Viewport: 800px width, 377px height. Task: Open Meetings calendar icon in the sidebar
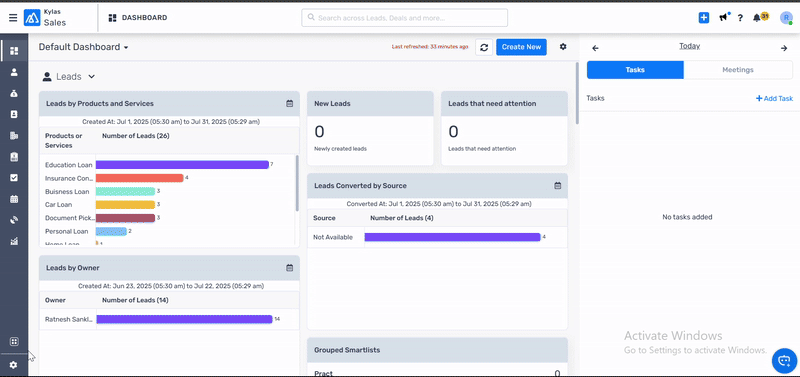[14, 199]
